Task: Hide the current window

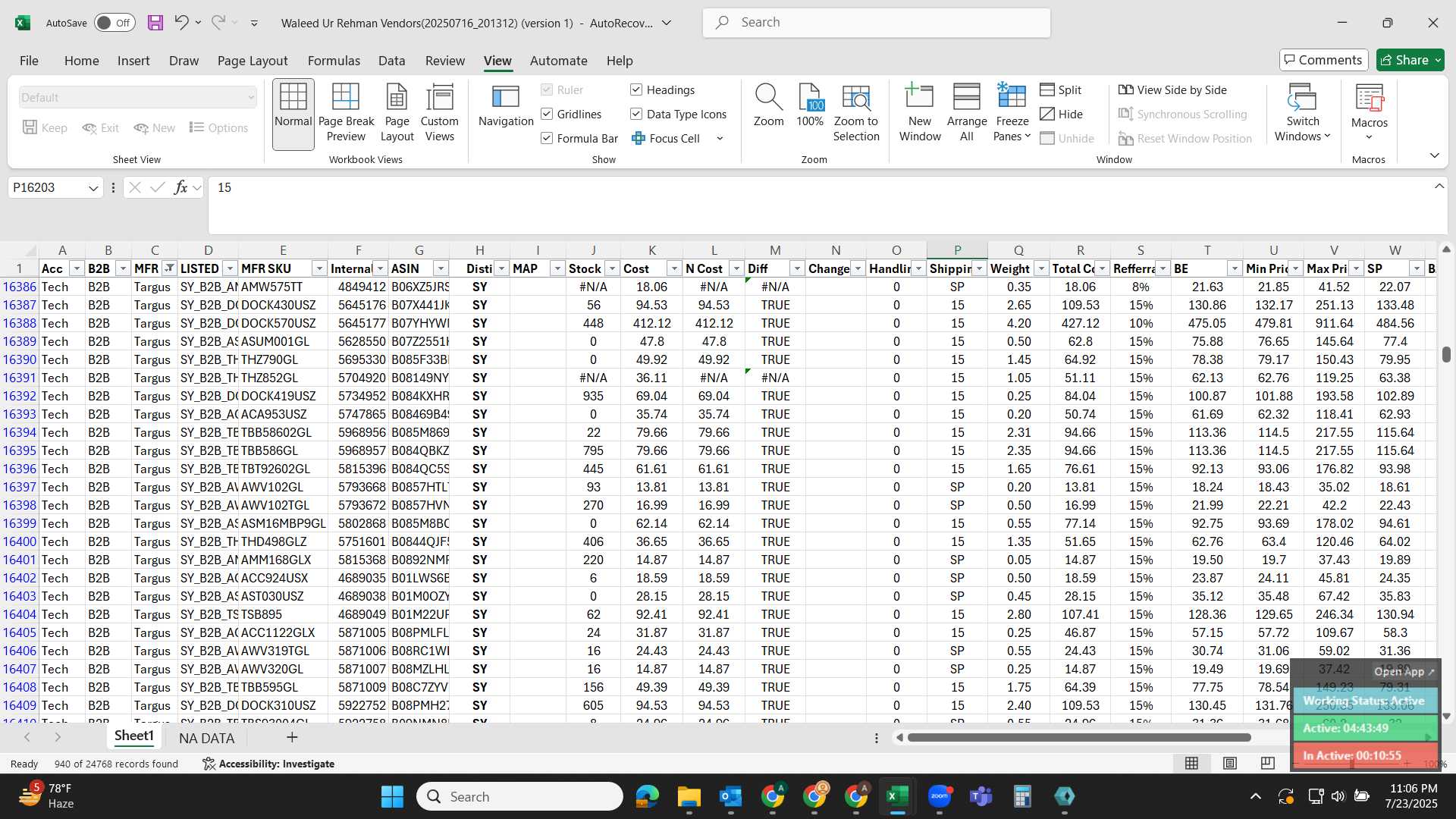Action: (1062, 114)
